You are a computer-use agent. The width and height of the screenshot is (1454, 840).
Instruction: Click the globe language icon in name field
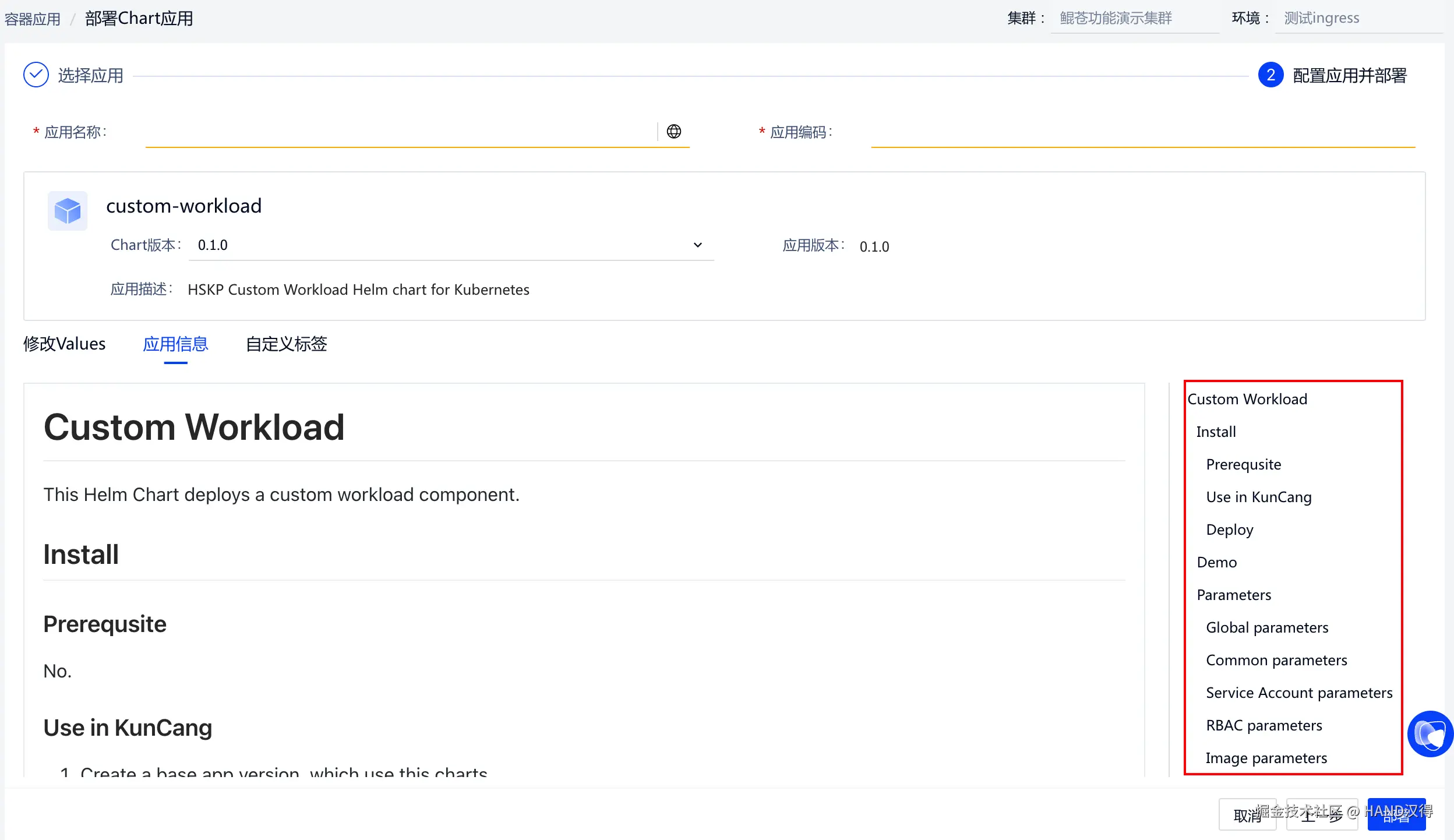click(674, 132)
